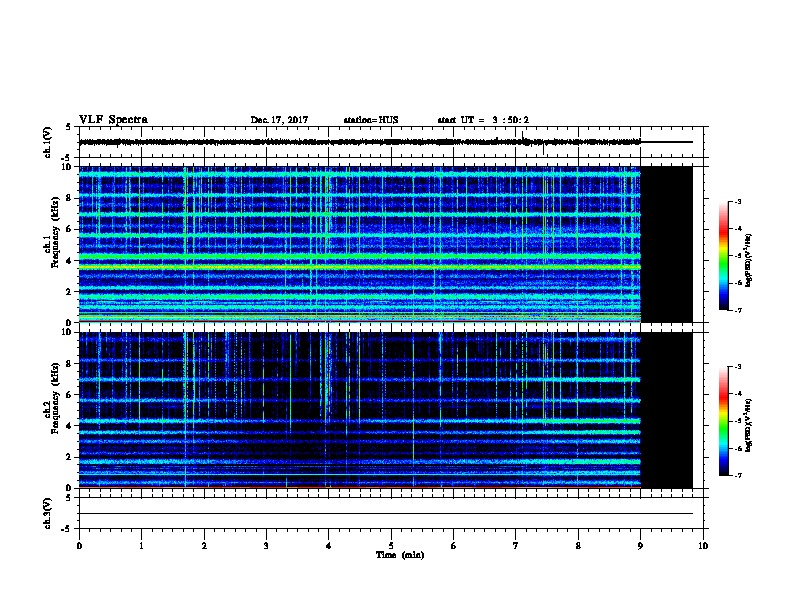792x612 pixels.
Task: Click the ch.3(V) axis label
Action: point(47,513)
